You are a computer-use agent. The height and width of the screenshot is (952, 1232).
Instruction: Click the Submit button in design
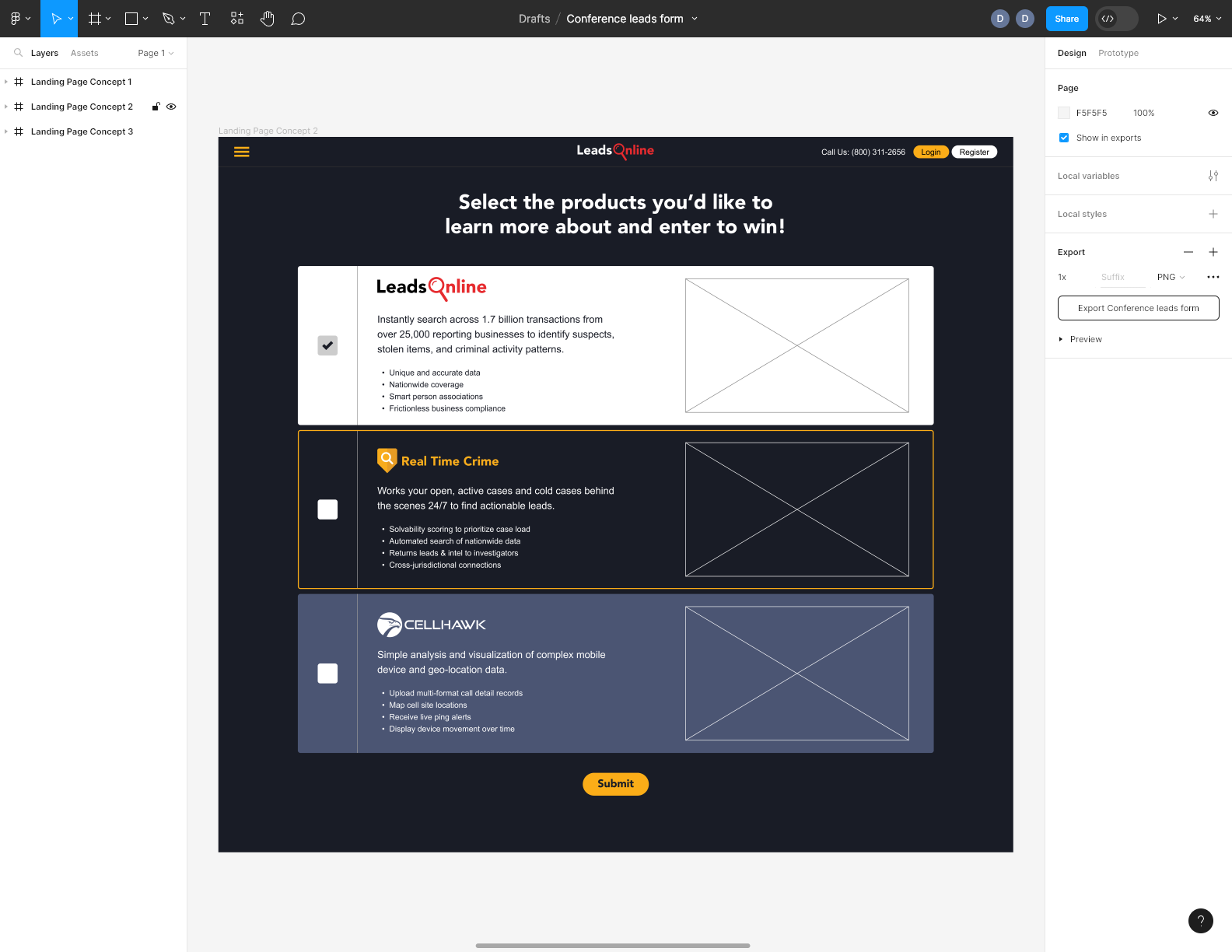(616, 784)
